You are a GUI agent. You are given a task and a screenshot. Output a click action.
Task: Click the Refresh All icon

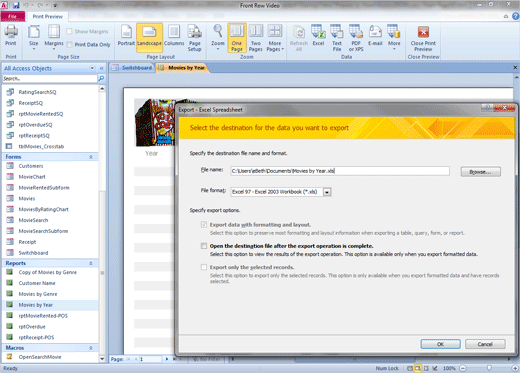tap(299, 38)
